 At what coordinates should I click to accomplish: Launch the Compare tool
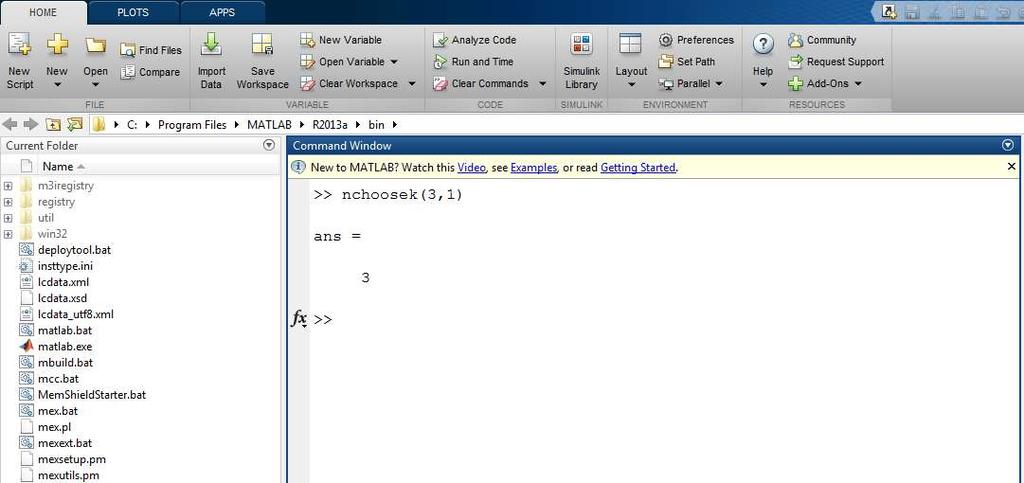[150, 72]
